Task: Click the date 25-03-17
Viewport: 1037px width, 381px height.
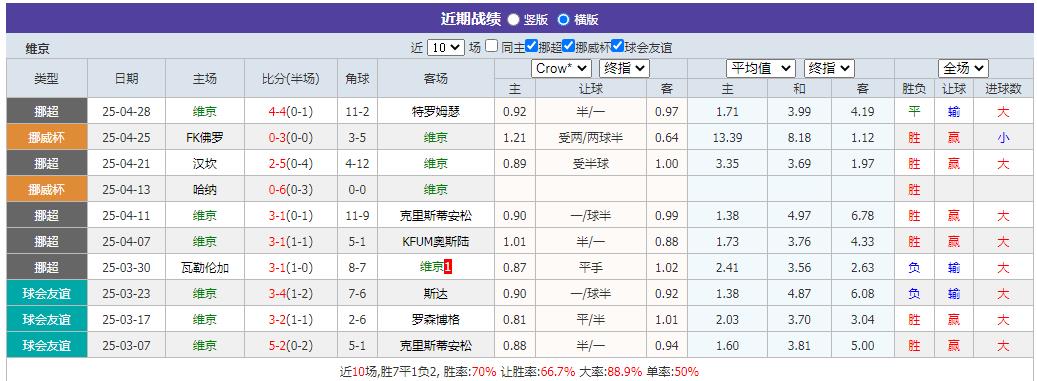Action: pos(126,319)
